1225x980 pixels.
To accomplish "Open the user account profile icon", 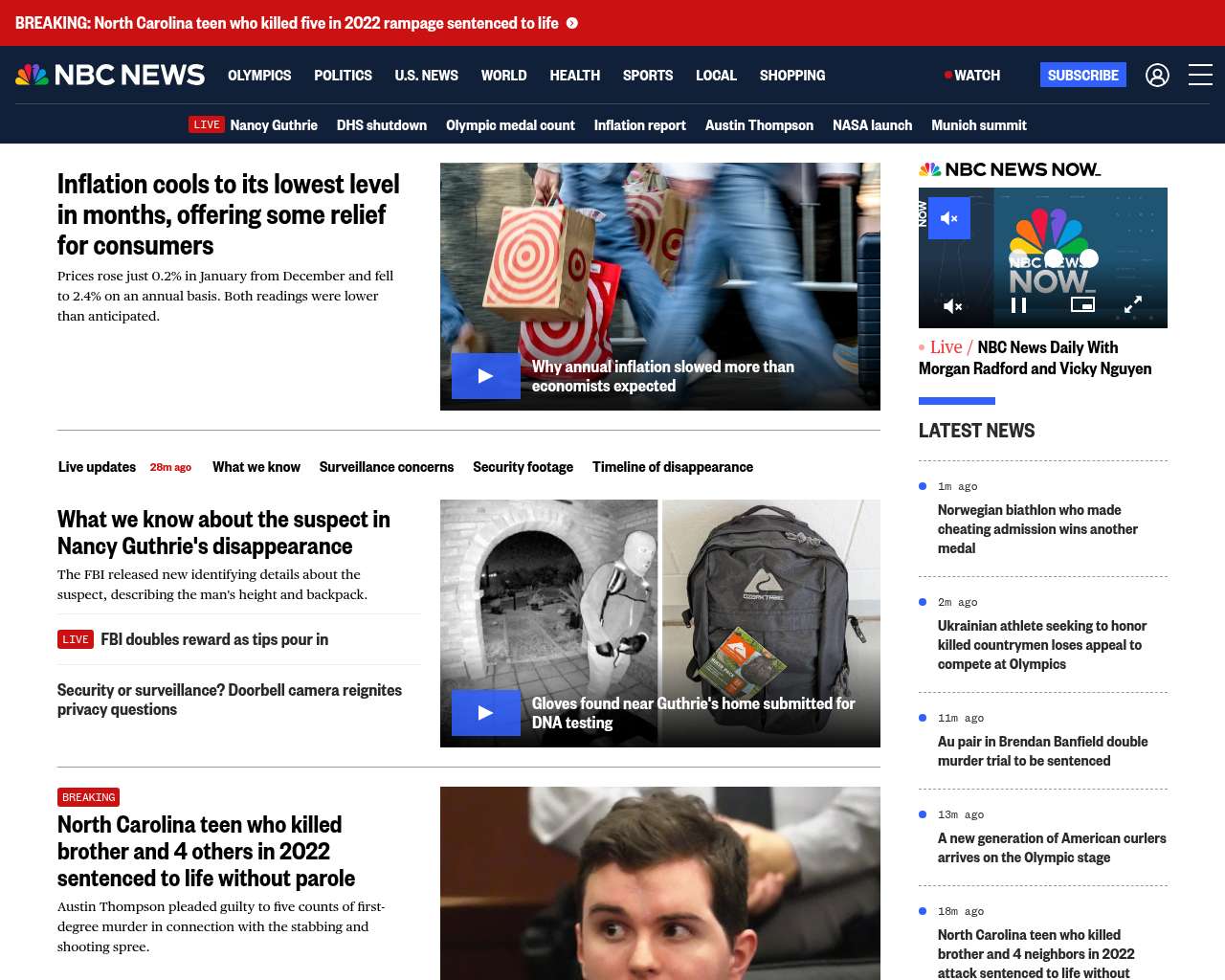I will 1157,75.
